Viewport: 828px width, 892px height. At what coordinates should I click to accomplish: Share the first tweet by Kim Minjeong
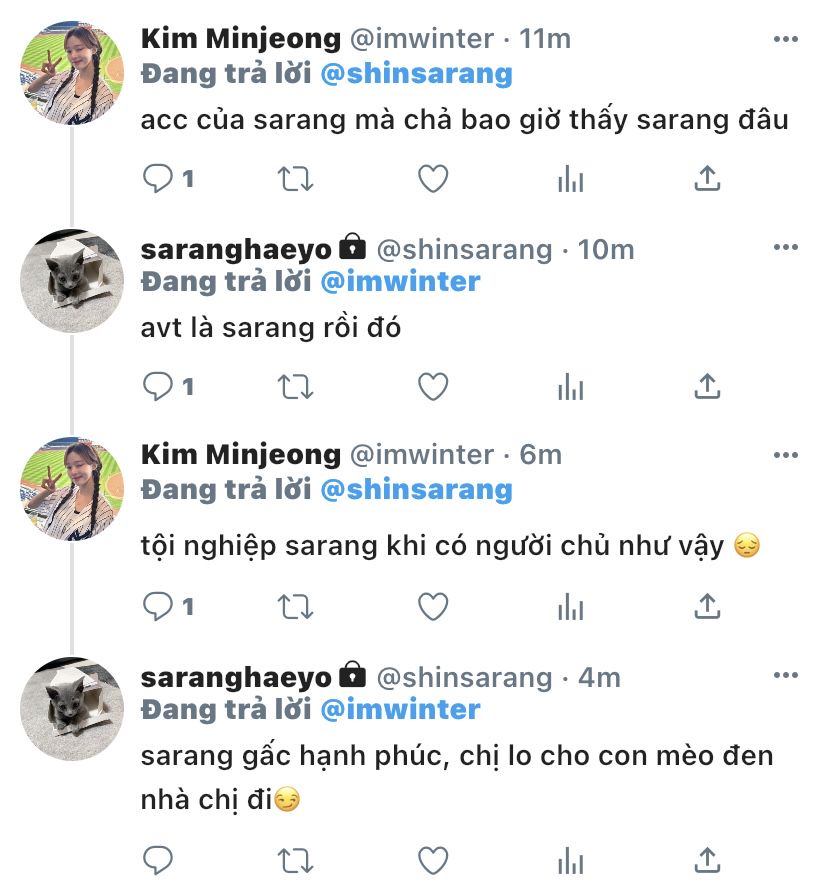pyautogui.click(x=707, y=179)
